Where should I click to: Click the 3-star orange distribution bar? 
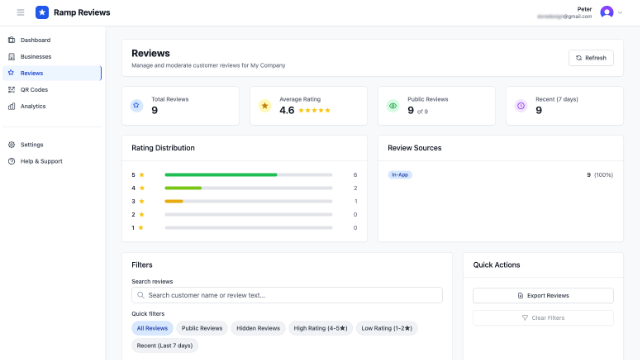(174, 201)
